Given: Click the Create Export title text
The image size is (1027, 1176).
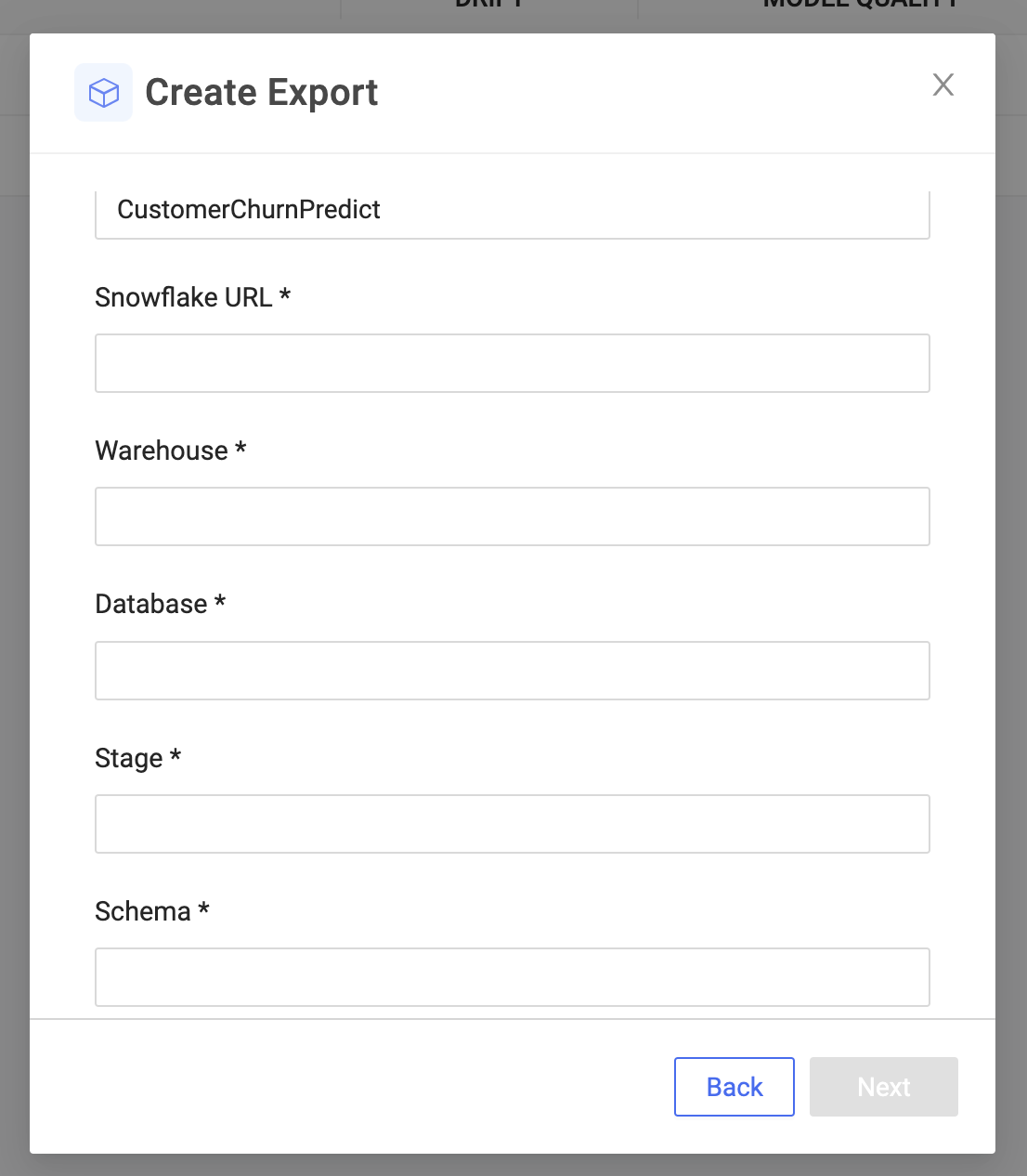Looking at the screenshot, I should pos(261,92).
